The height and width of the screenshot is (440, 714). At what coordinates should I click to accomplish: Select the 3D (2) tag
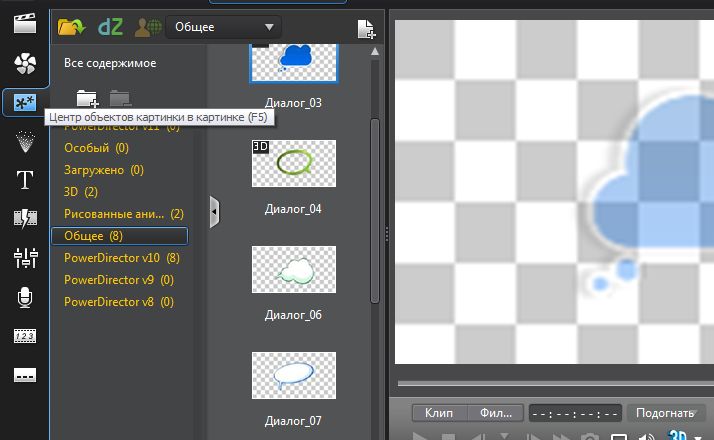81,192
